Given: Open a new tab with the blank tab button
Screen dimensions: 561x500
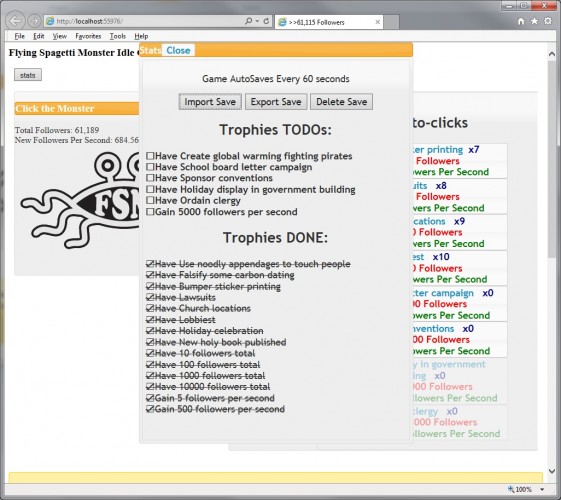Looking at the screenshot, I should point(392,22).
